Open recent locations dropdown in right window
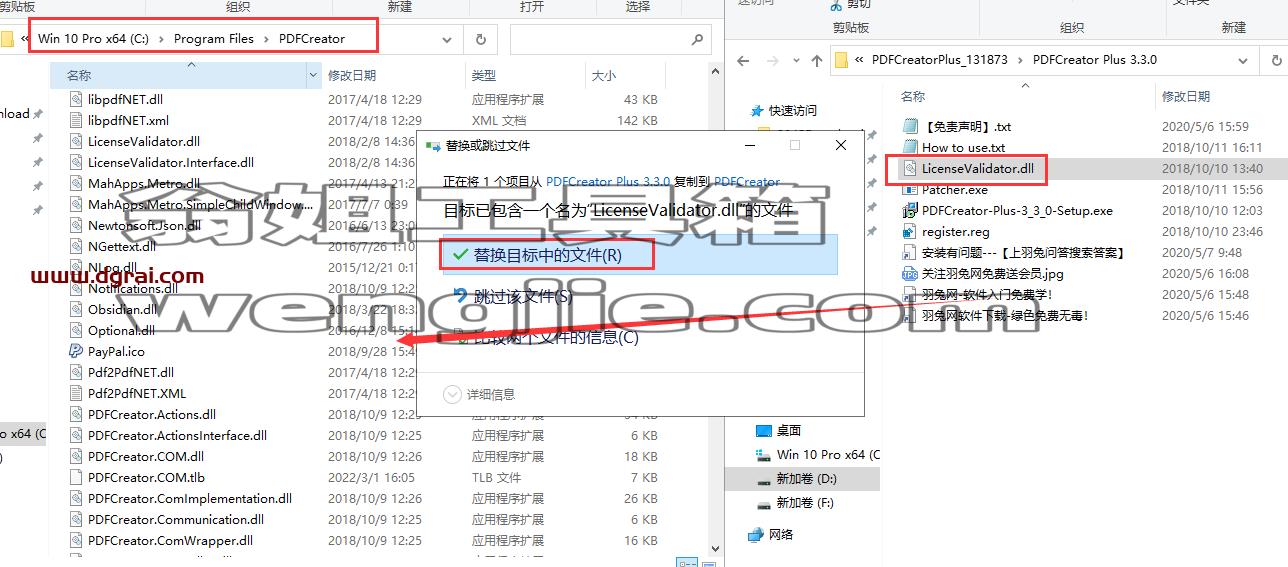 795,60
